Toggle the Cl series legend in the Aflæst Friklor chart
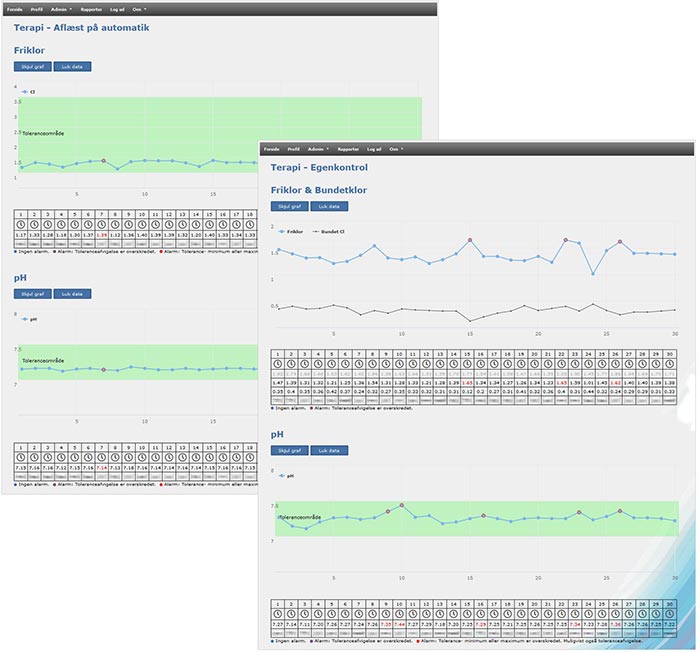Screen dimensions: 700x652 [x=29, y=91]
